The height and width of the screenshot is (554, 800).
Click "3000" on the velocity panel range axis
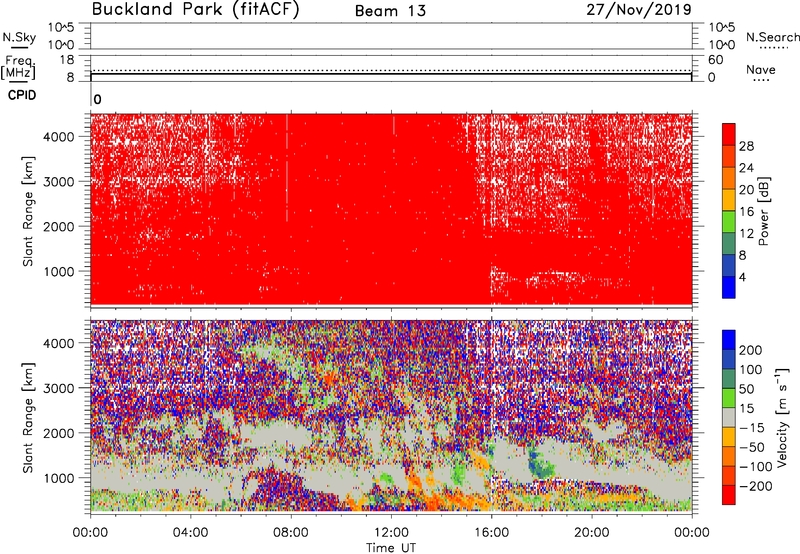59,388
